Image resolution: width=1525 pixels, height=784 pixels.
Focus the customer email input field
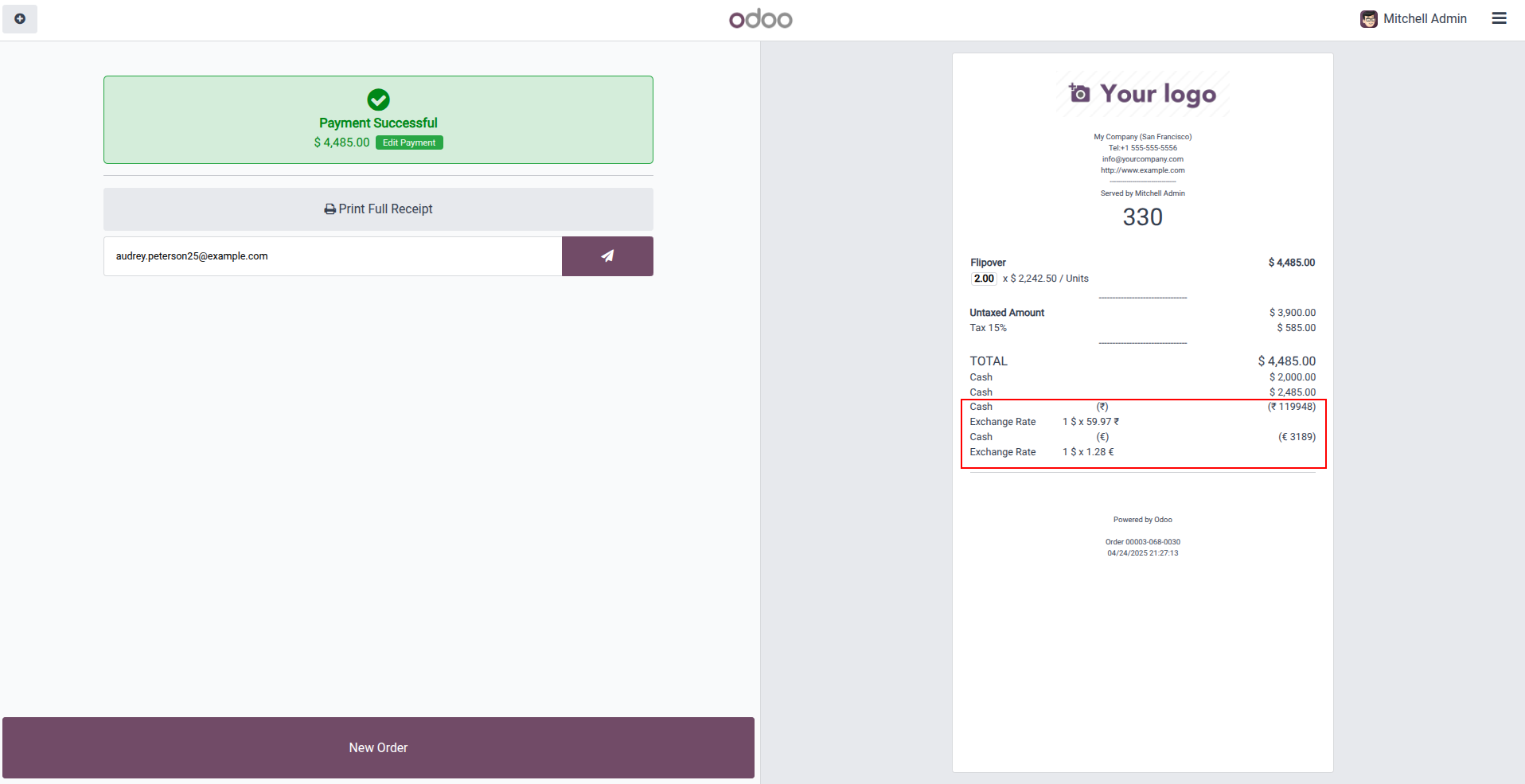[333, 256]
